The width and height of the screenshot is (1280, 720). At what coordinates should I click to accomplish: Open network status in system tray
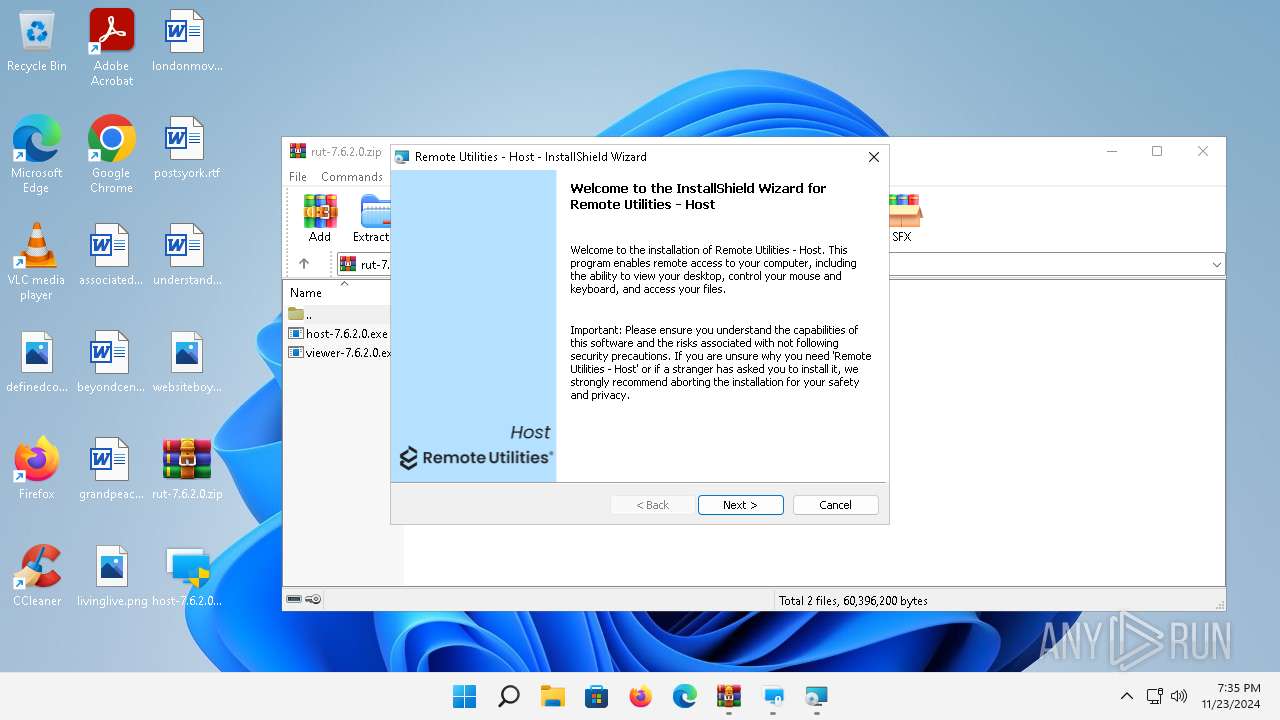1154,696
